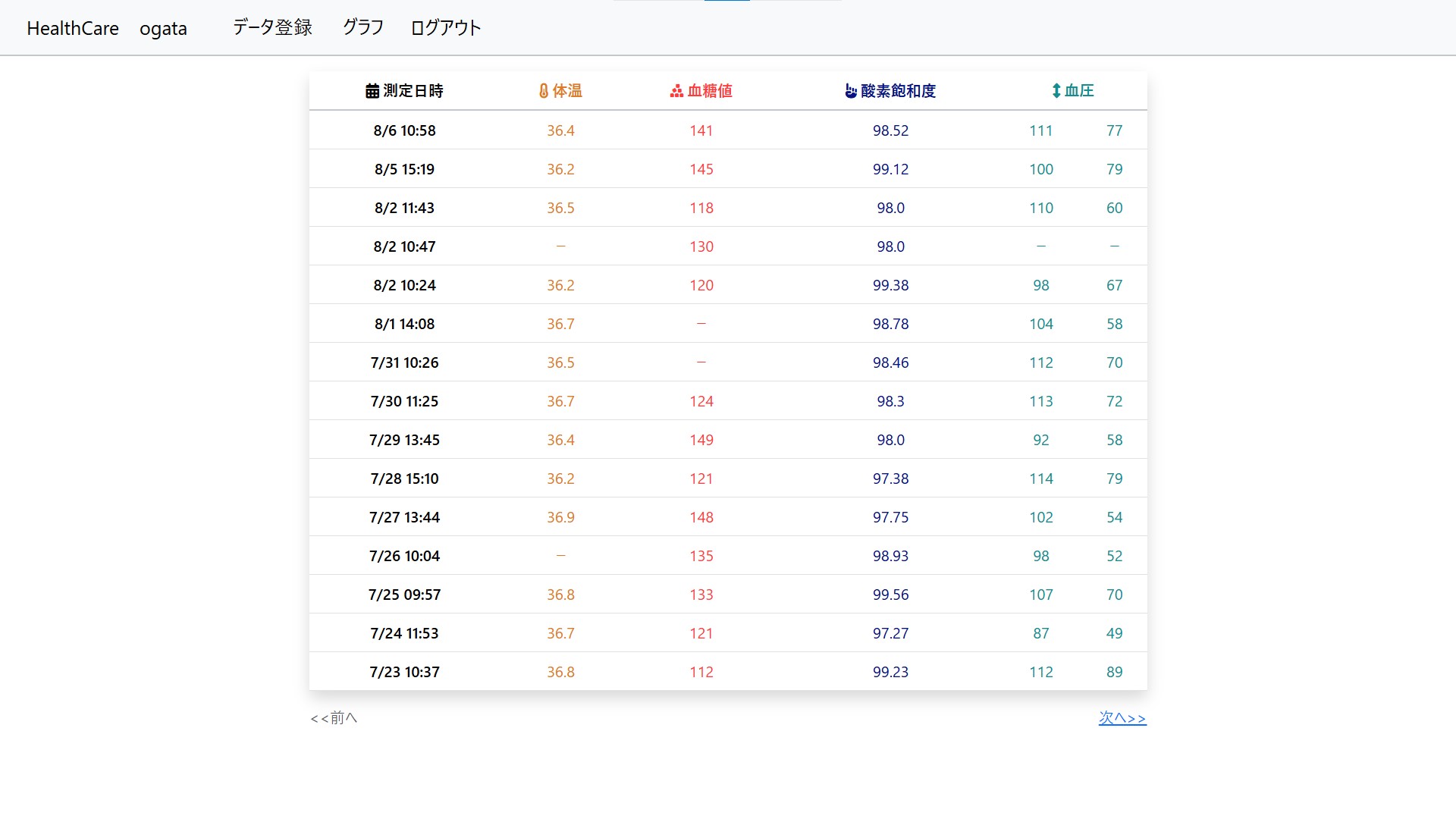Viewport: 1456px width, 819px height.
Task: Click the <<前へ previous page link
Action: click(334, 717)
